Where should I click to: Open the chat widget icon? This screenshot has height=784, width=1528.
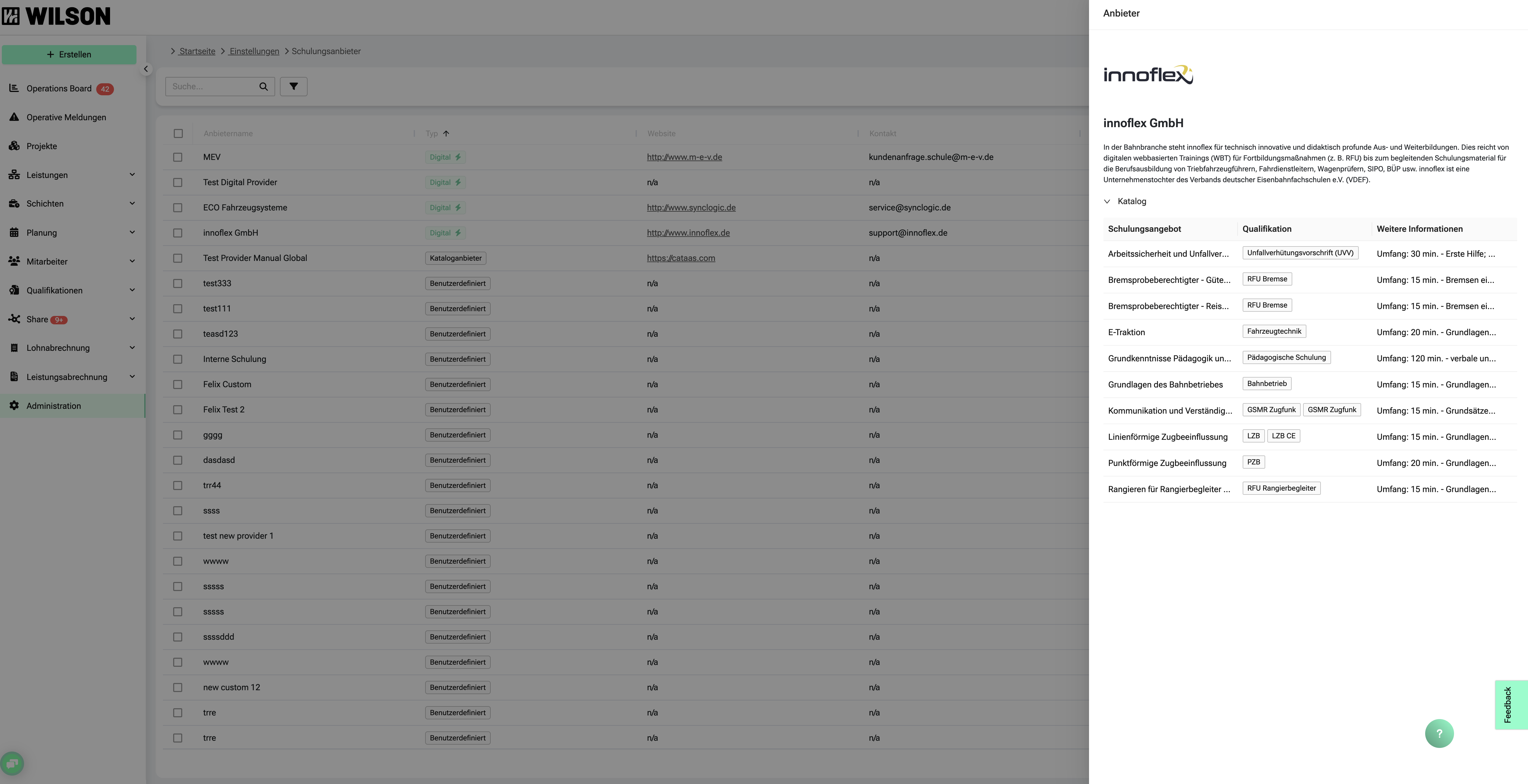click(x=12, y=763)
